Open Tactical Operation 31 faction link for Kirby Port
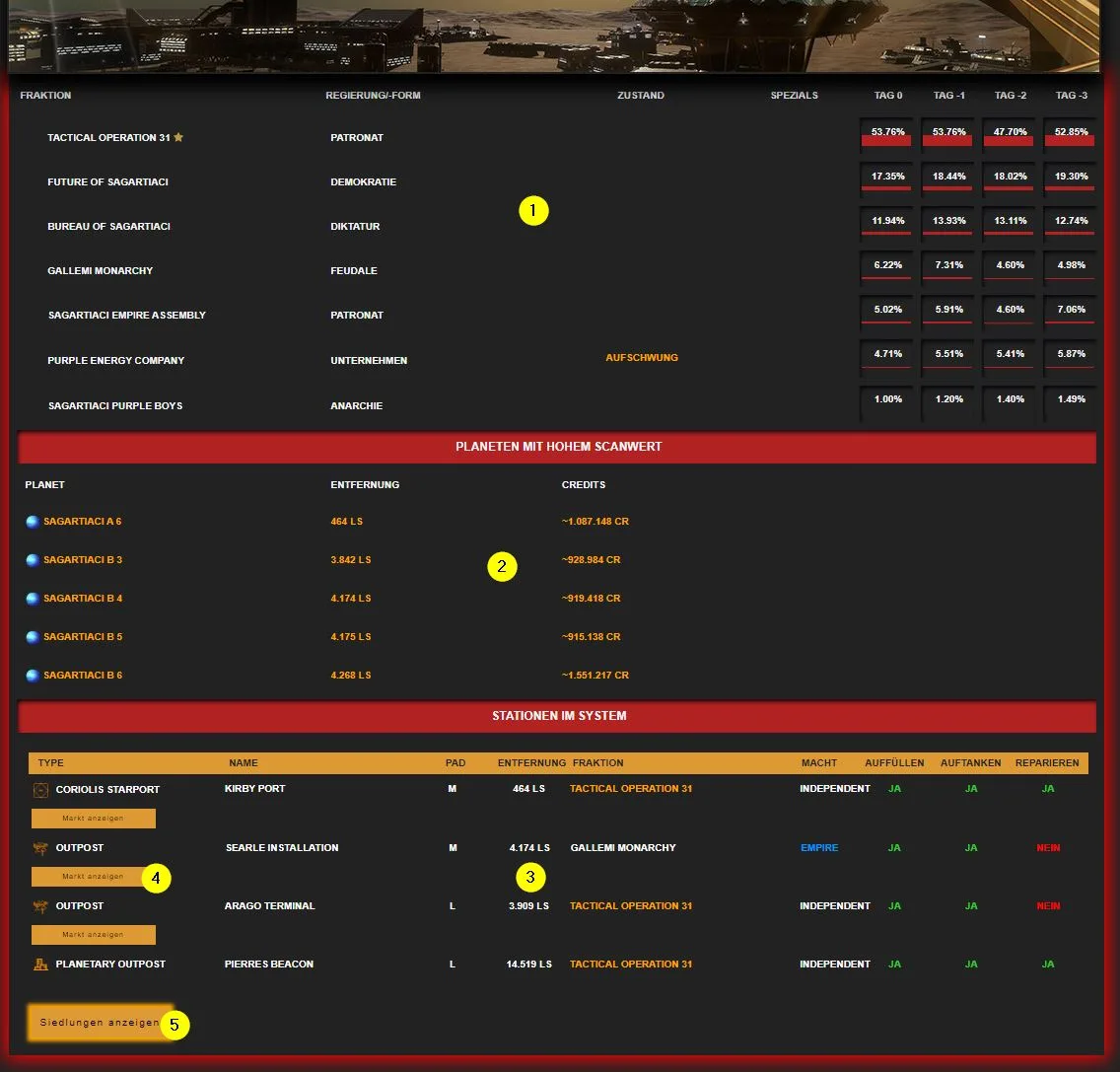The image size is (1120, 1072). (631, 789)
